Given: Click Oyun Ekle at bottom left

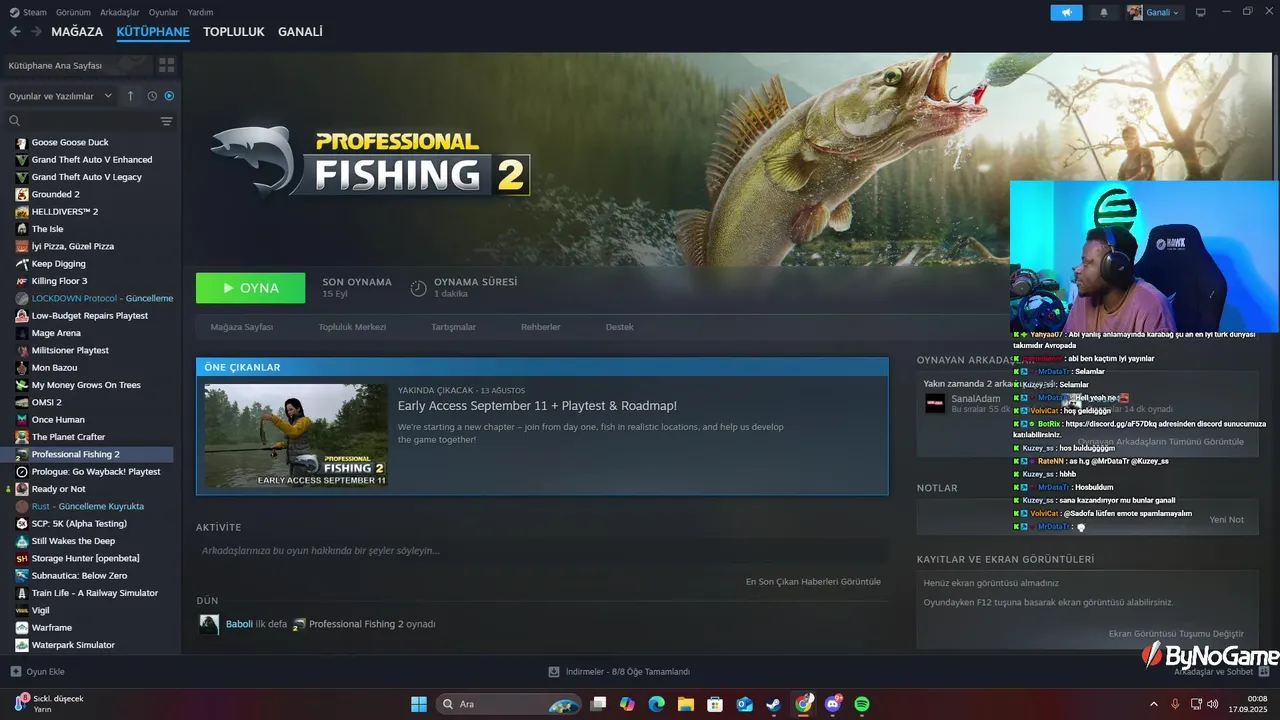Looking at the screenshot, I should coord(37,672).
